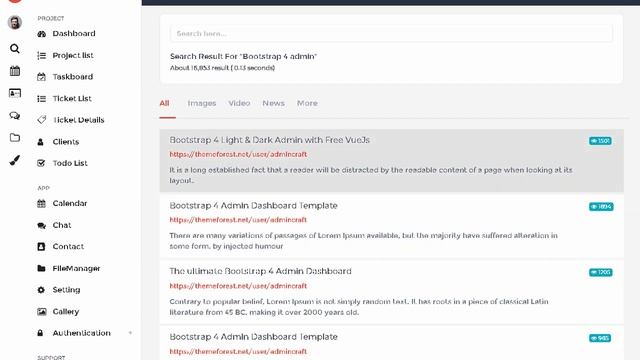Click the Contact address book icon
Image resolution: width=640 pixels, height=360 pixels.
(41, 247)
